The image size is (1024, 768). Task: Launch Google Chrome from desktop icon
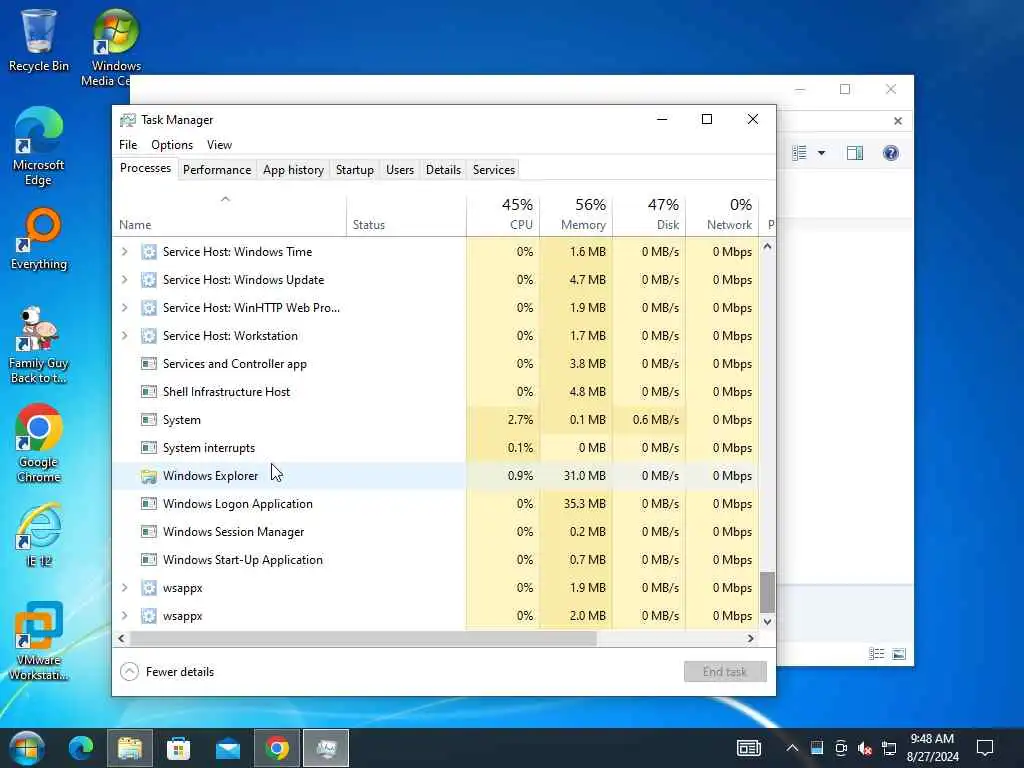point(39,443)
